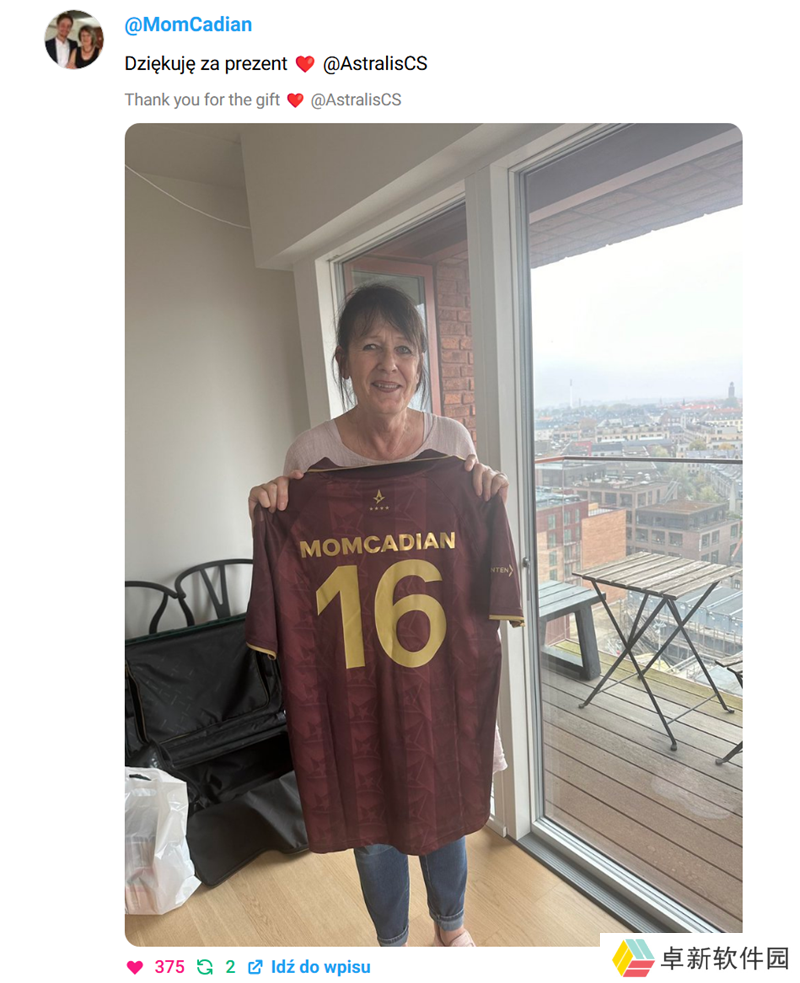Image resolution: width=800 pixels, height=983 pixels.
Task: Open the "Idź do wpisu" link
Action: coord(320,967)
